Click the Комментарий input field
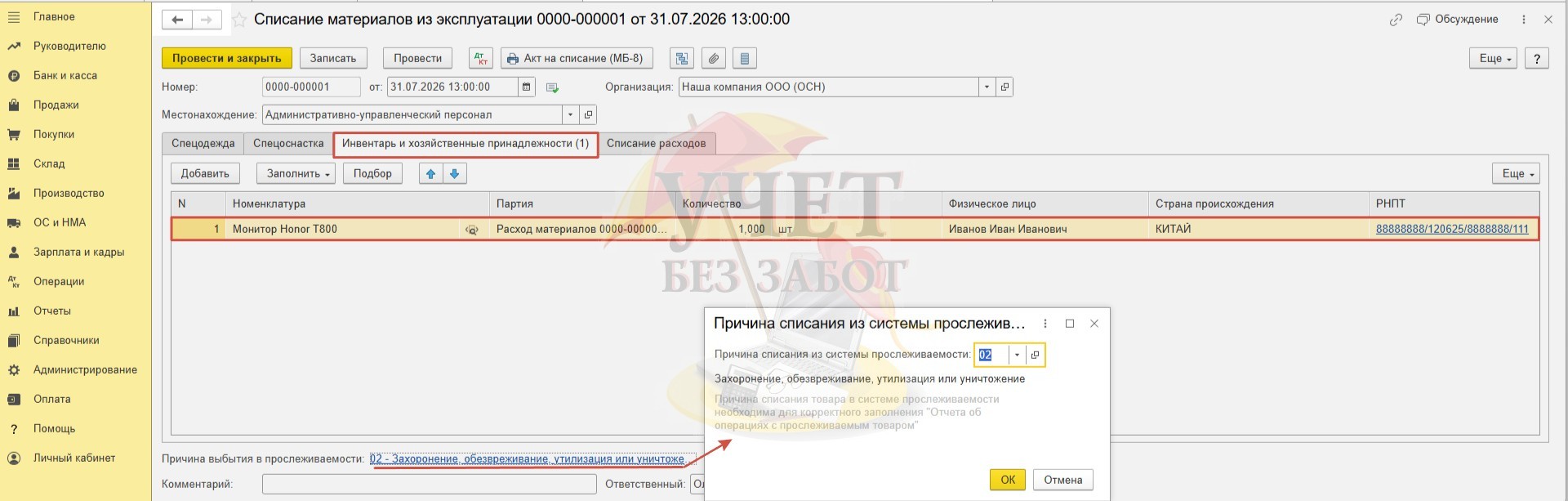The width and height of the screenshot is (1568, 501). click(429, 484)
